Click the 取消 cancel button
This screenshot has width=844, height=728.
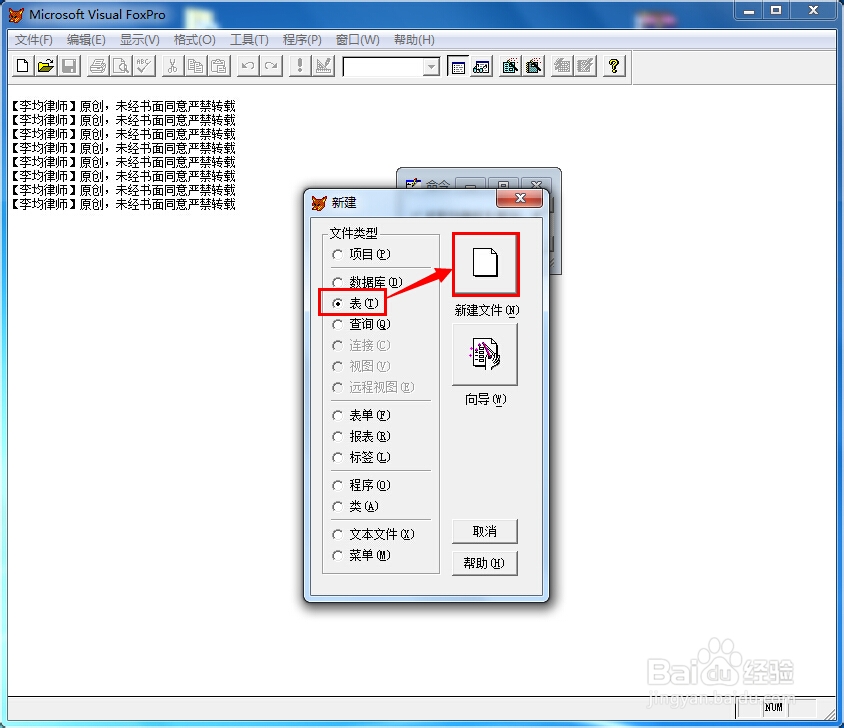tap(484, 531)
